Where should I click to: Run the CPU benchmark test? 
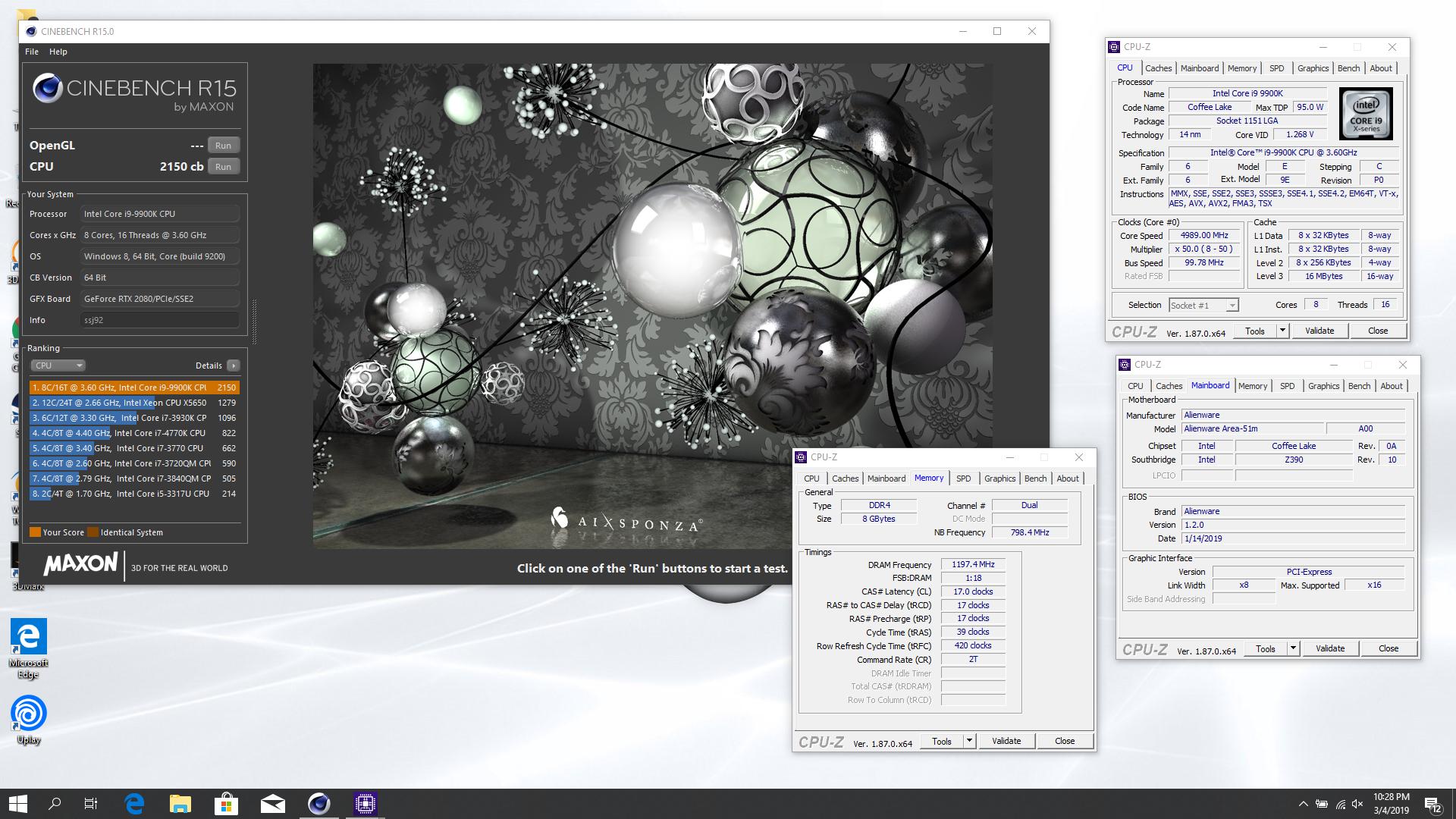pos(223,167)
